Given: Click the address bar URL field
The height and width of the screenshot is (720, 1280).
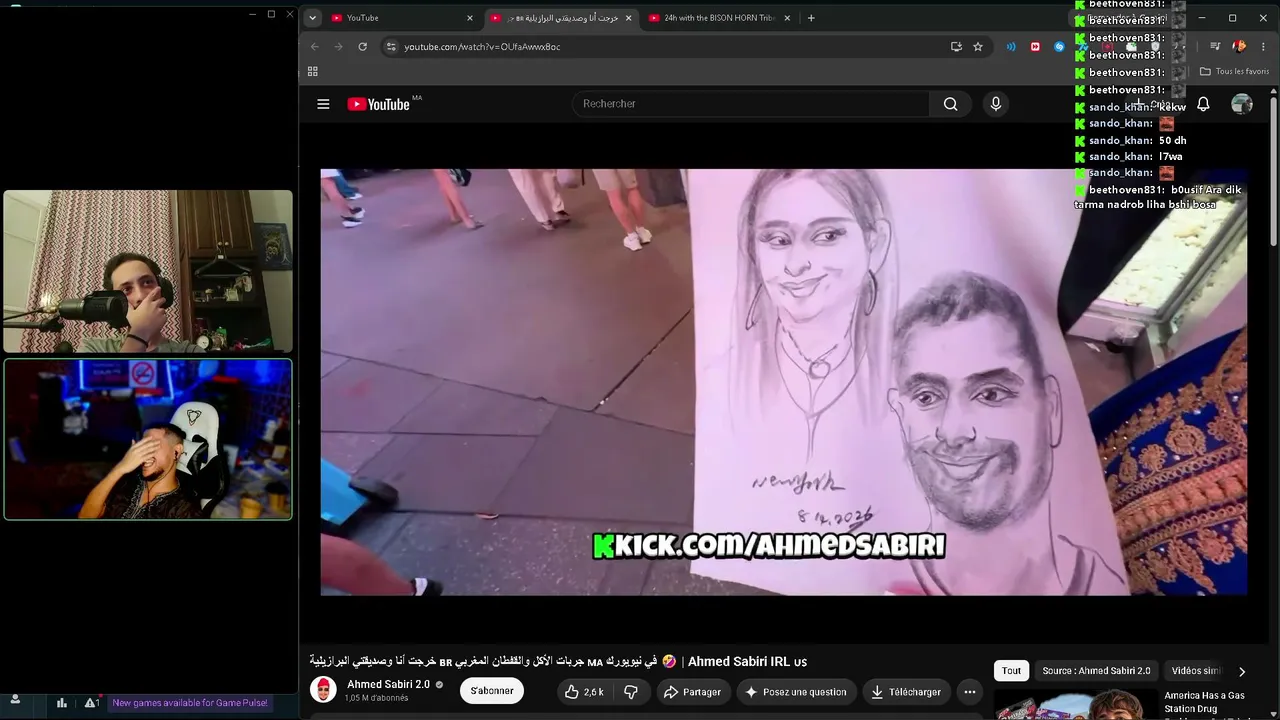Looking at the screenshot, I should pyautogui.click(x=670, y=46).
